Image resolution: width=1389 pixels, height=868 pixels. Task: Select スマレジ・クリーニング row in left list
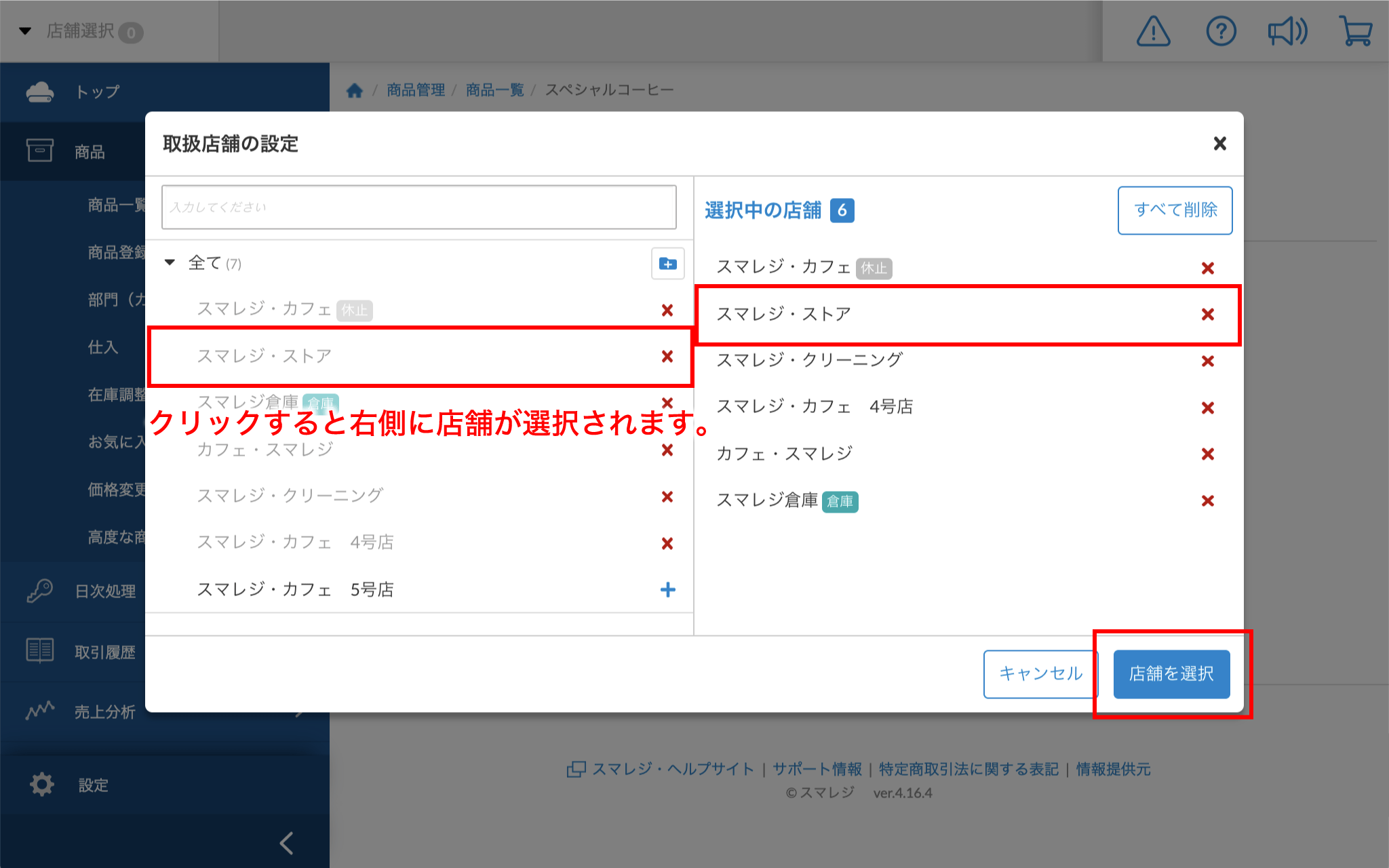click(419, 496)
